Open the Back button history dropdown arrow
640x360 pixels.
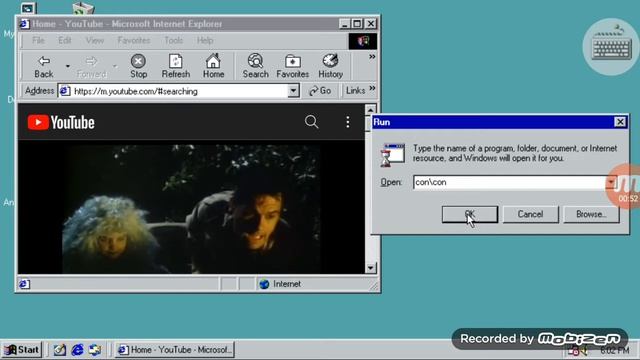click(68, 66)
